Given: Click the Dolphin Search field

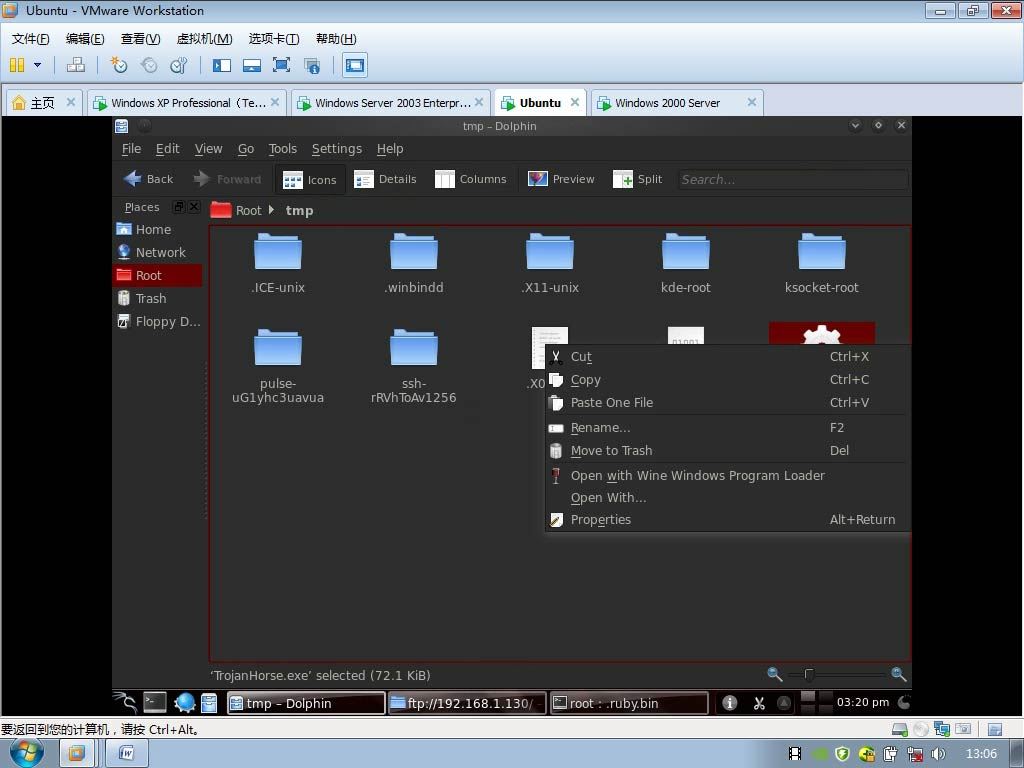Looking at the screenshot, I should tap(792, 180).
